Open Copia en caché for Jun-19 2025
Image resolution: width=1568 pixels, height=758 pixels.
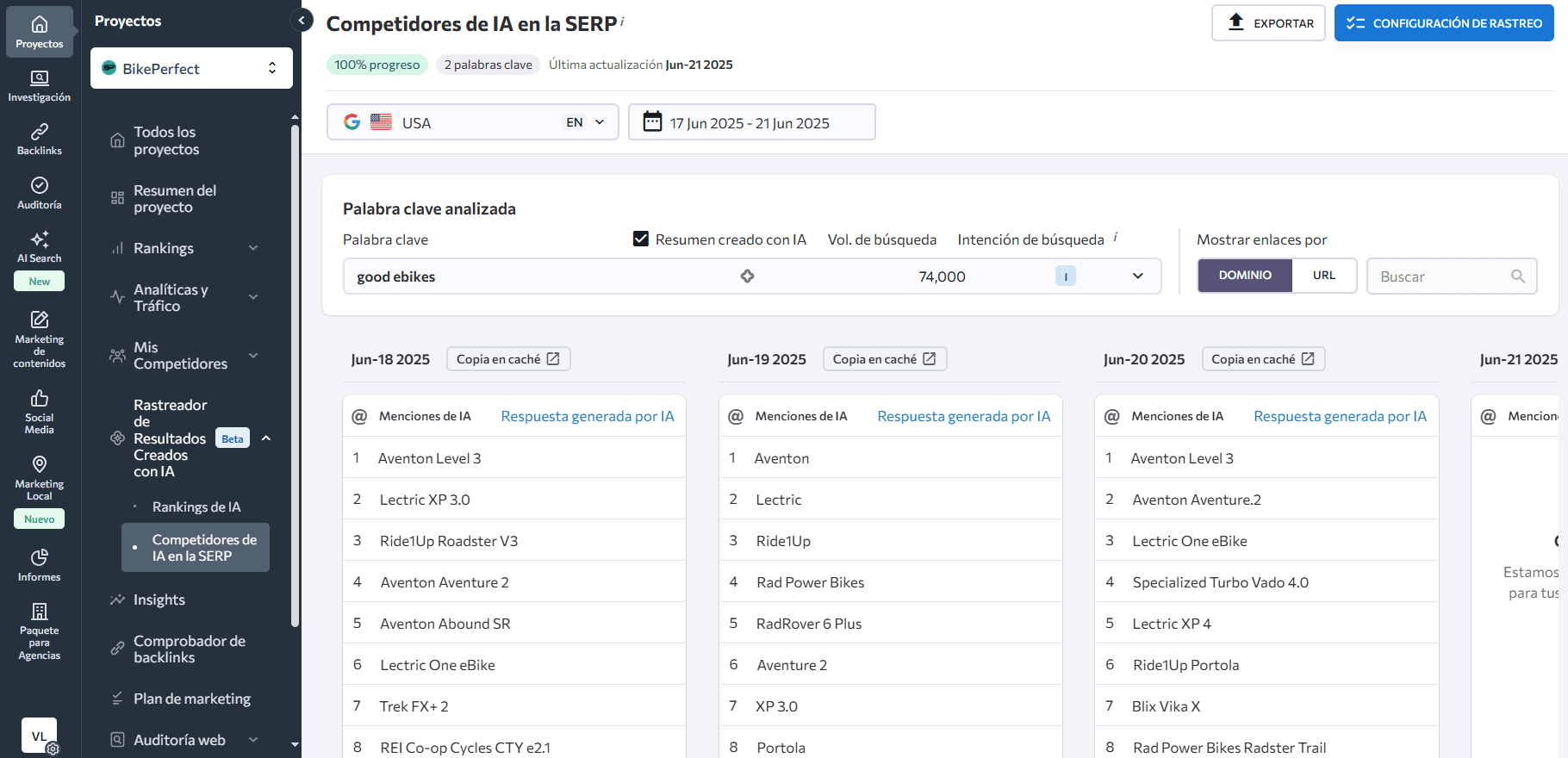click(885, 359)
